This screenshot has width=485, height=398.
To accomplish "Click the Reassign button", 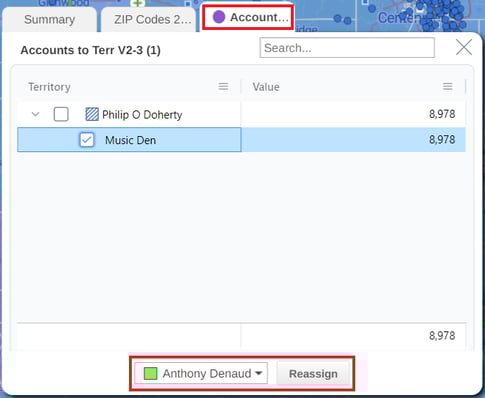I will click(x=313, y=374).
